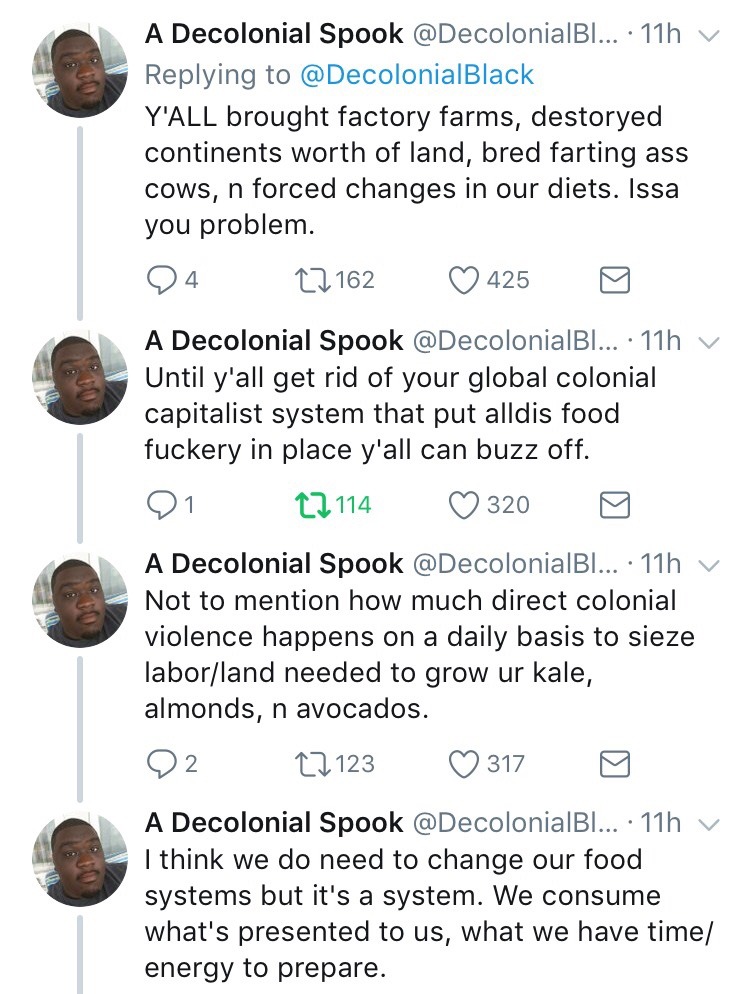750x994 pixels.
Task: Undo the green retweet with 114 count
Action: pyautogui.click(x=312, y=505)
